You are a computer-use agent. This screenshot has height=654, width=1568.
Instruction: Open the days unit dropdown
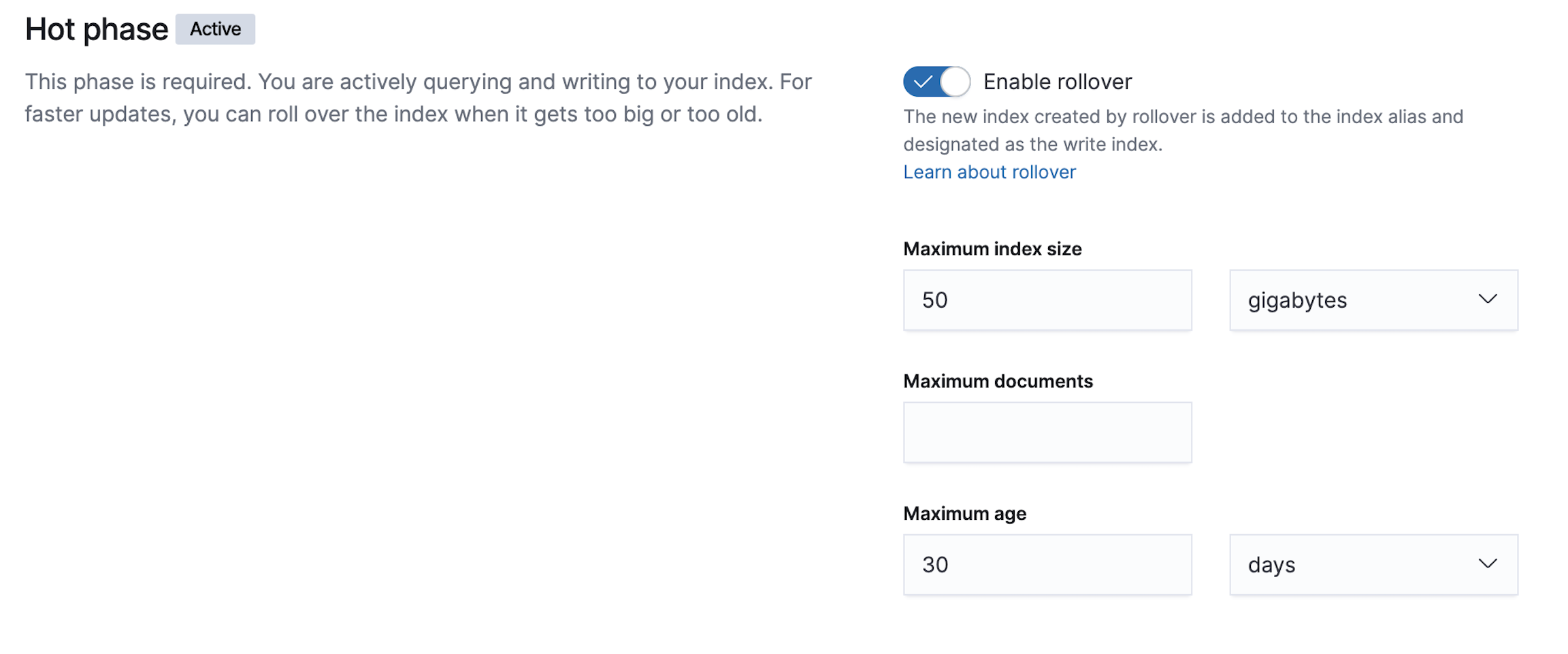click(x=1373, y=564)
